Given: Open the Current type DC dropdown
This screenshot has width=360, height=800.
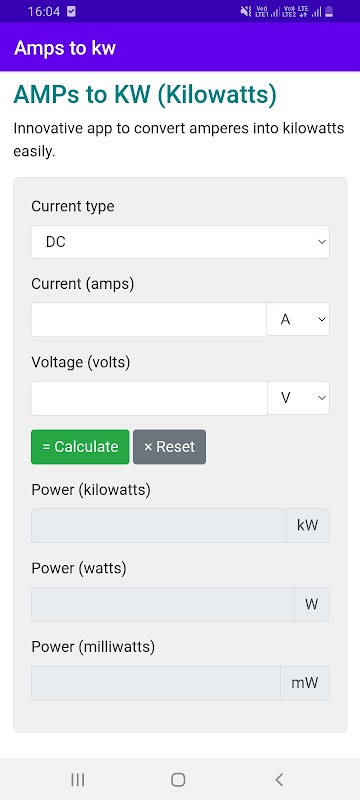Looking at the screenshot, I should point(180,242).
